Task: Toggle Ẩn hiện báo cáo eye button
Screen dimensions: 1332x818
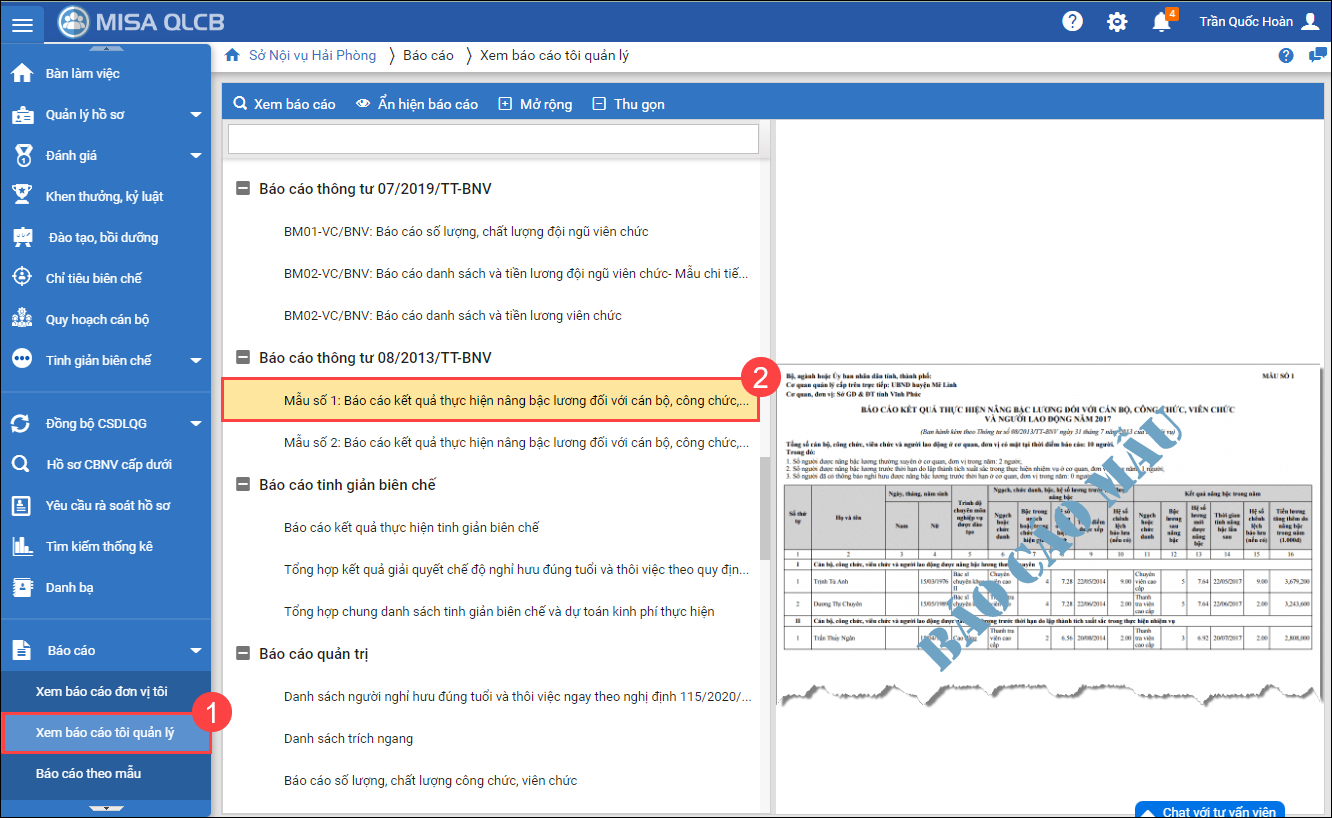Action: (417, 104)
